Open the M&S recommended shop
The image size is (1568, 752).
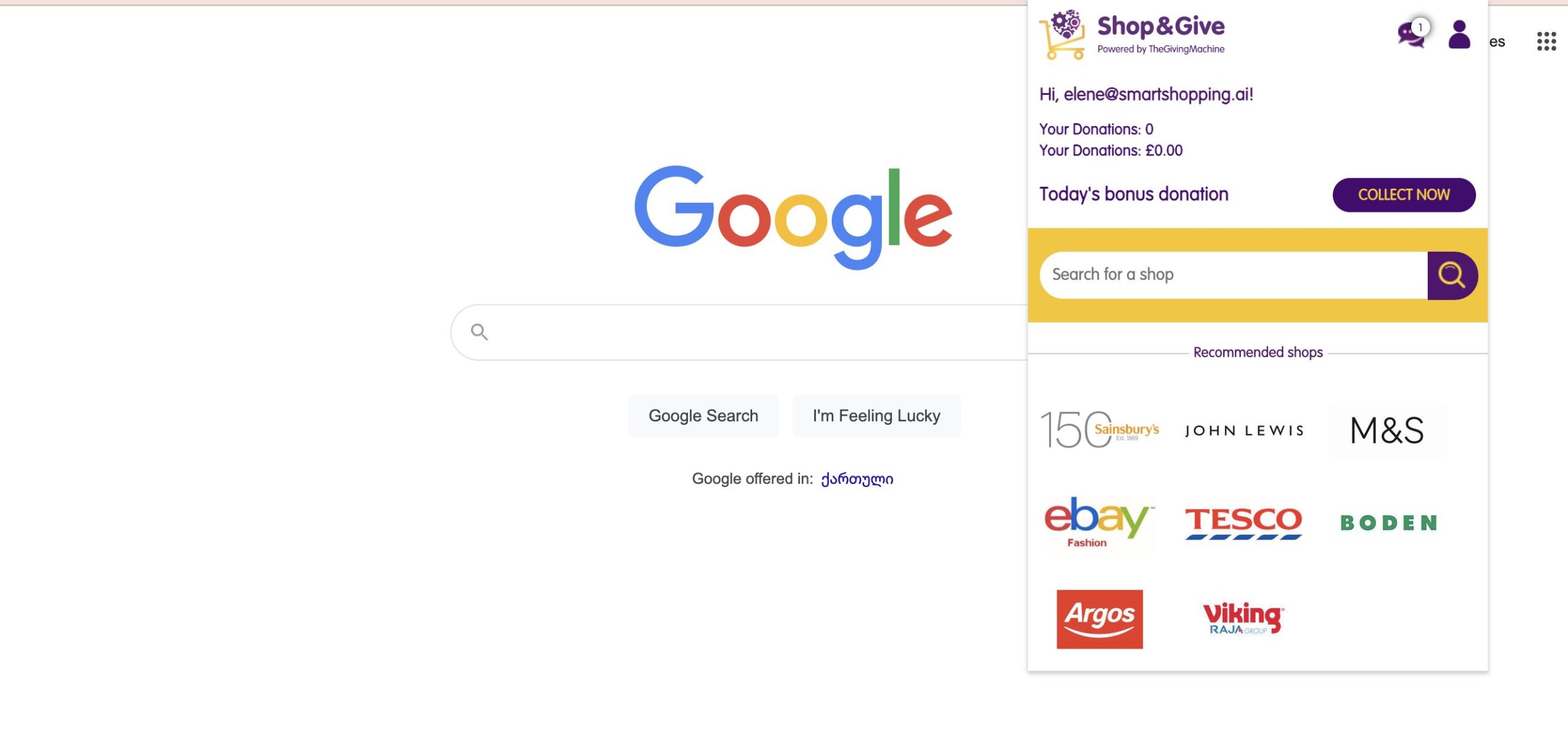point(1387,430)
